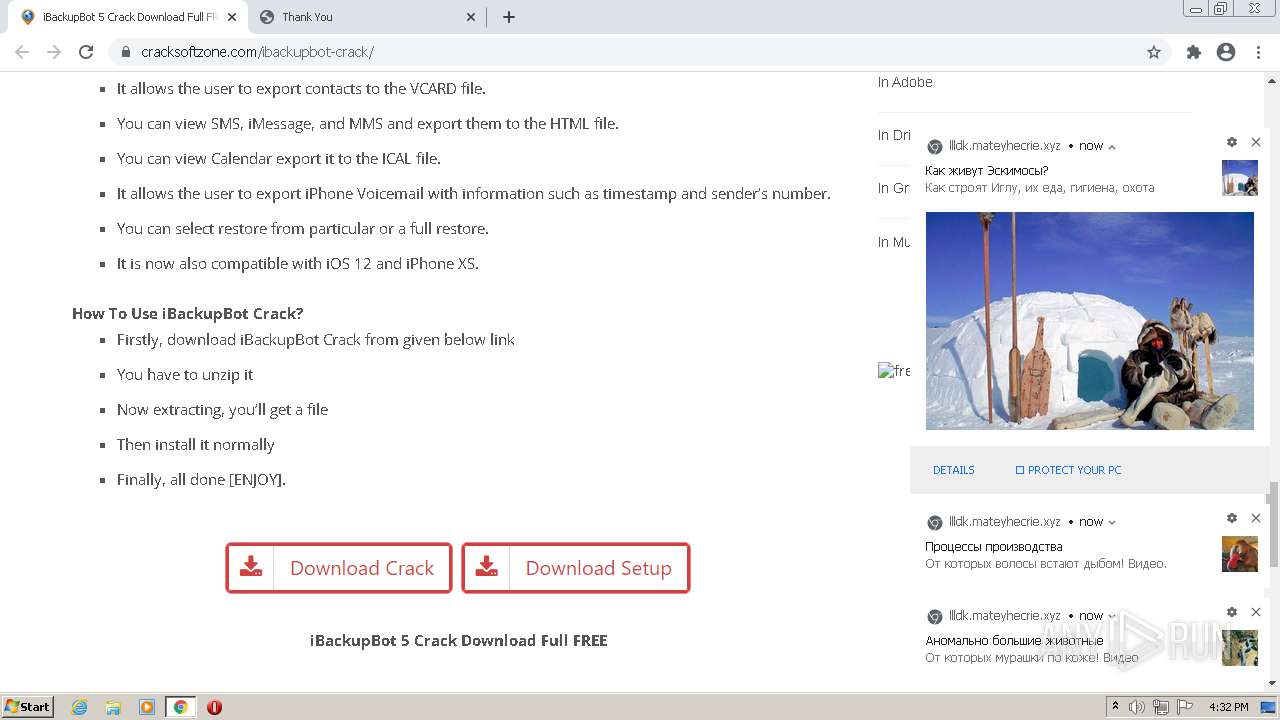Click the 4:32 PM system clock

(1229, 707)
